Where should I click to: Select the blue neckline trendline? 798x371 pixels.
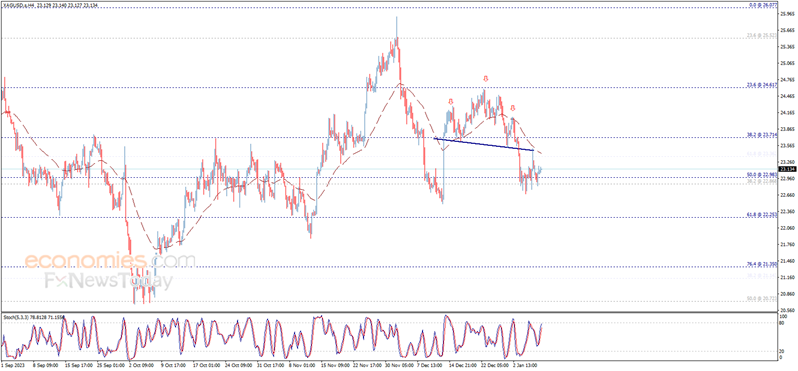tap(483, 145)
